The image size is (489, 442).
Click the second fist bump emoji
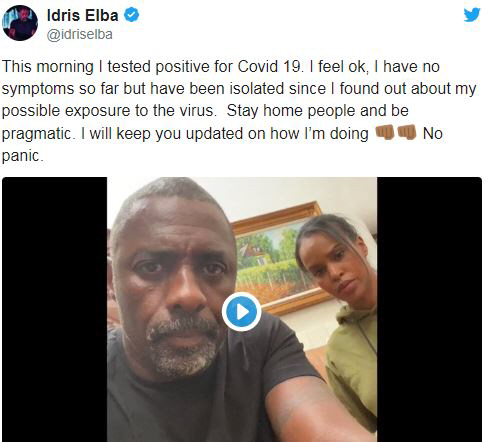[x=407, y=132]
